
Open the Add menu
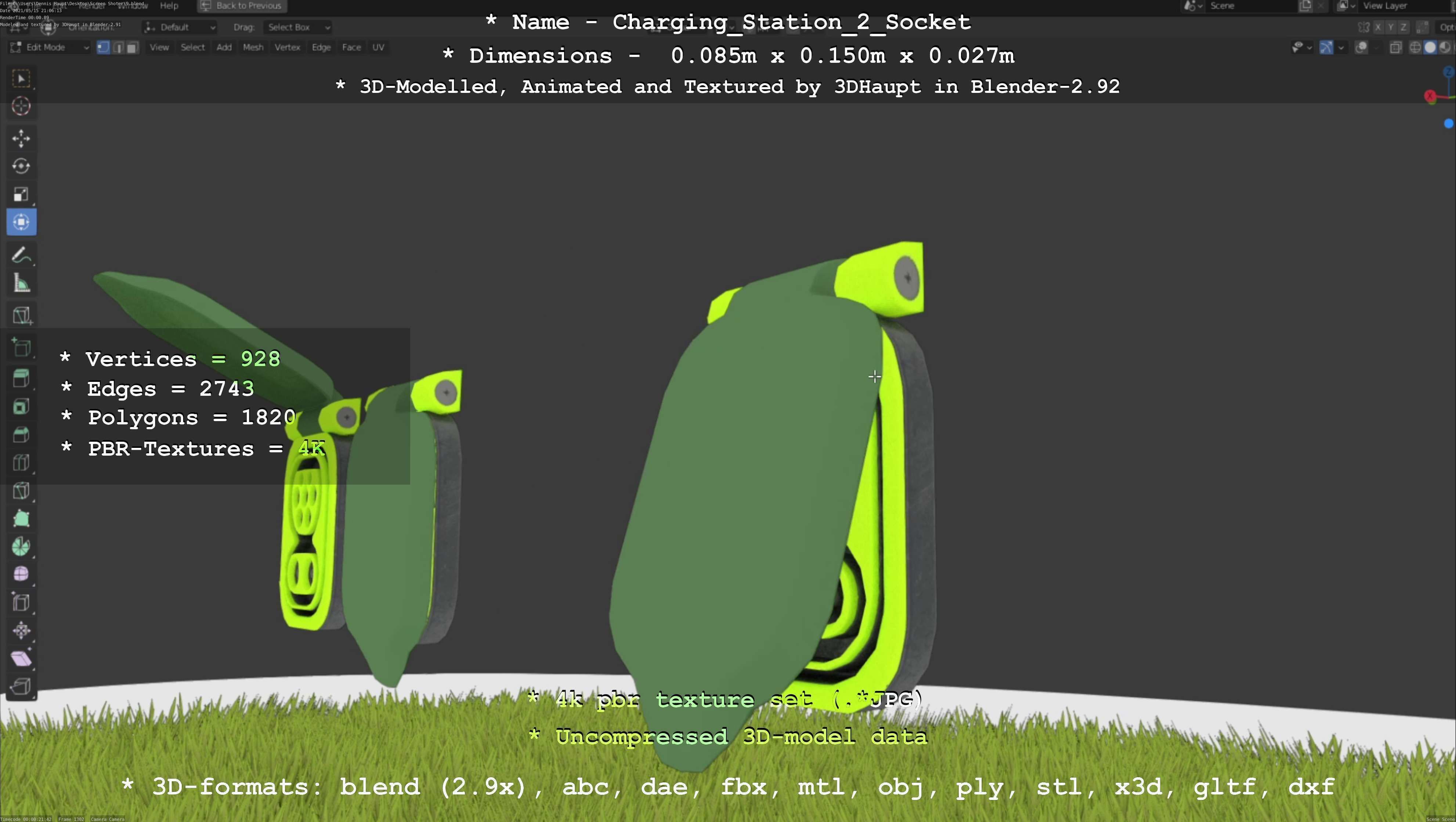point(224,47)
